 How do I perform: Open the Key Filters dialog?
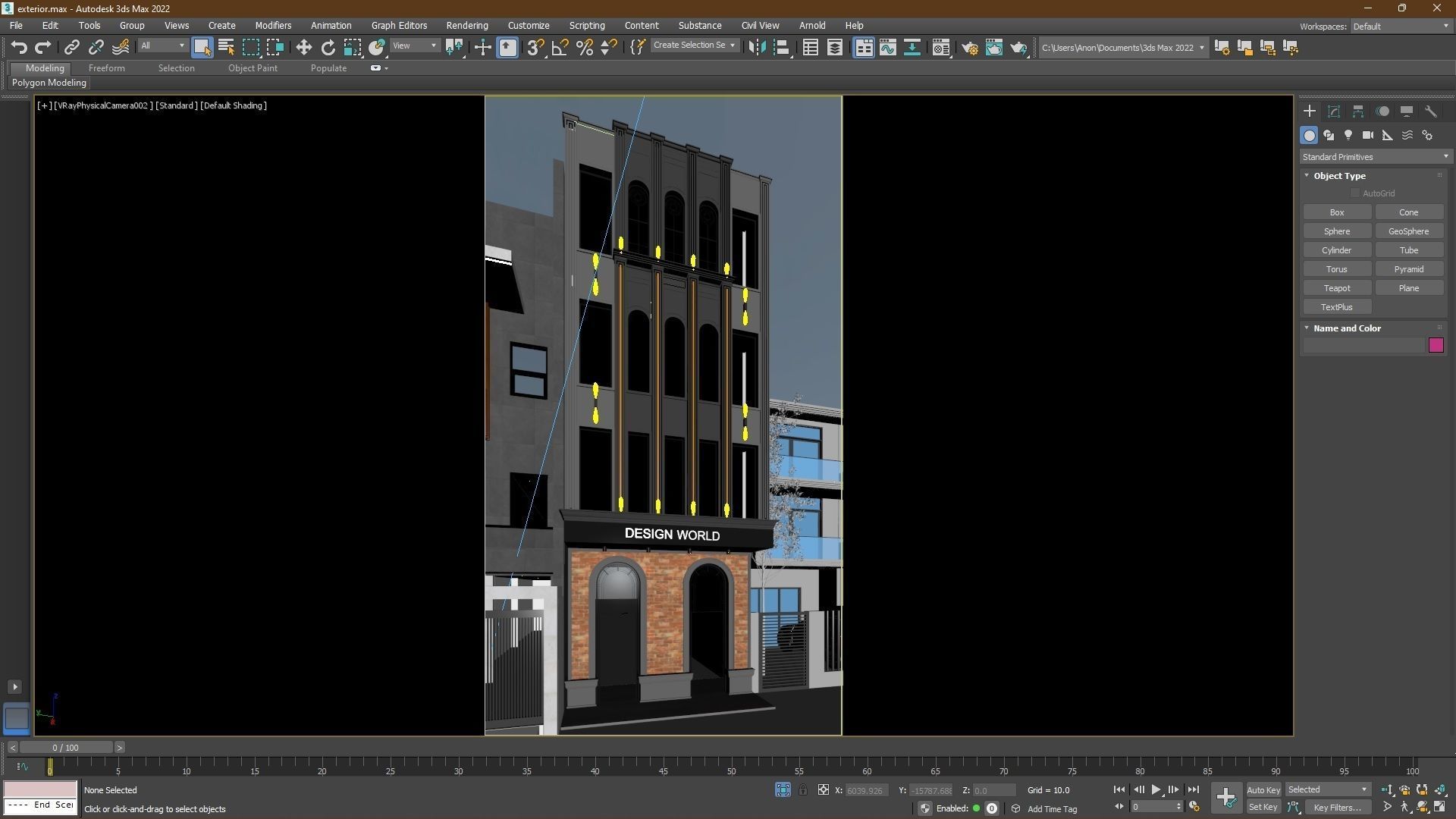(x=1337, y=807)
